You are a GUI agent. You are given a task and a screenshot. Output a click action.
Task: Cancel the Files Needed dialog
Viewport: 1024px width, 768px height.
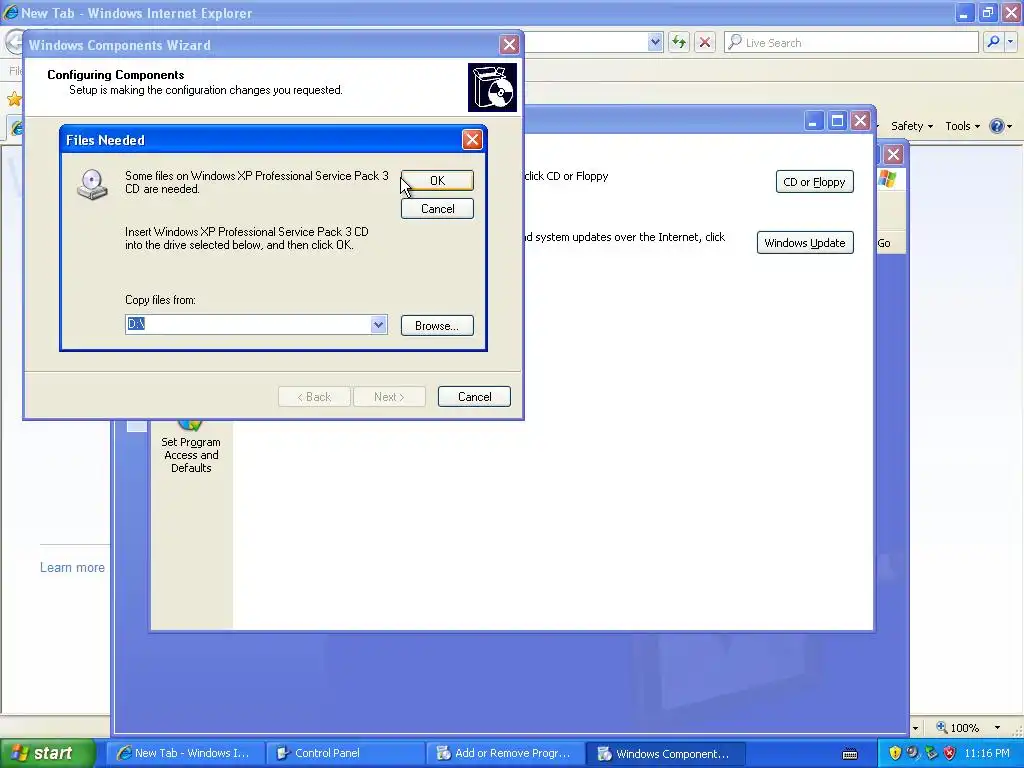click(x=437, y=209)
